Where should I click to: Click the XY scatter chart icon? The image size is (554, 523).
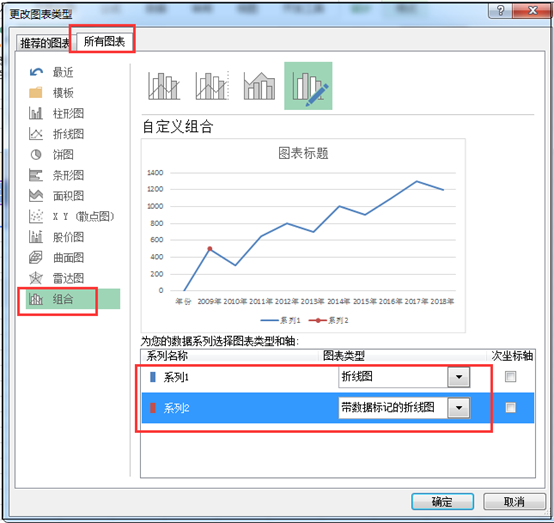36,216
